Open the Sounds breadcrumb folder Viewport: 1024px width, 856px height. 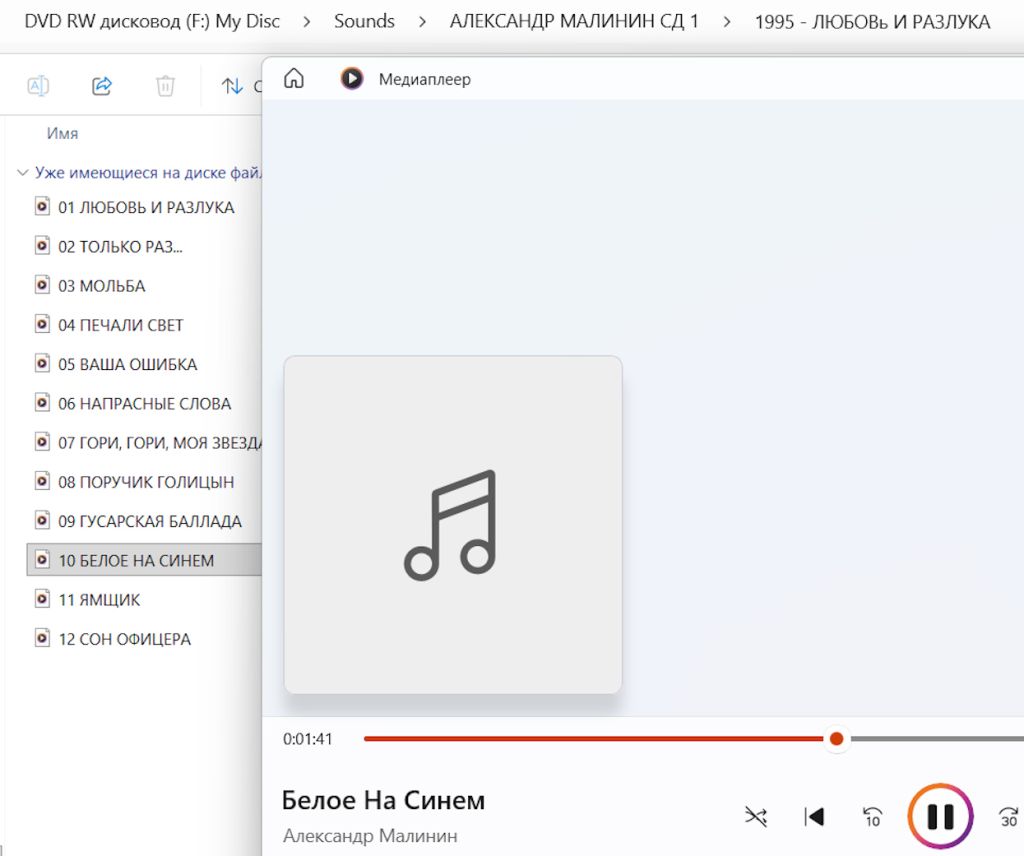tap(364, 22)
